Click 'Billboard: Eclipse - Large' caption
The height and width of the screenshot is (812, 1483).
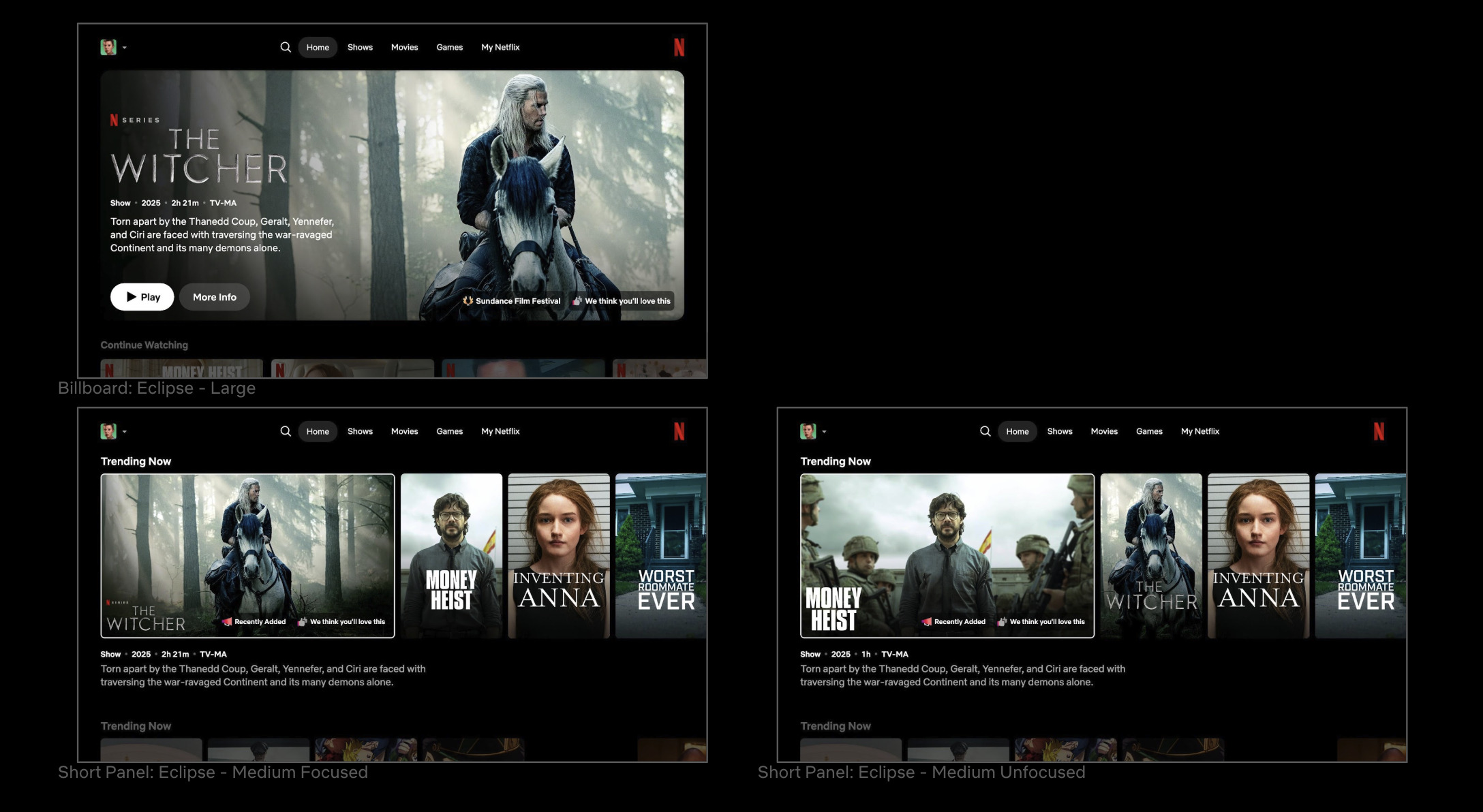point(157,388)
